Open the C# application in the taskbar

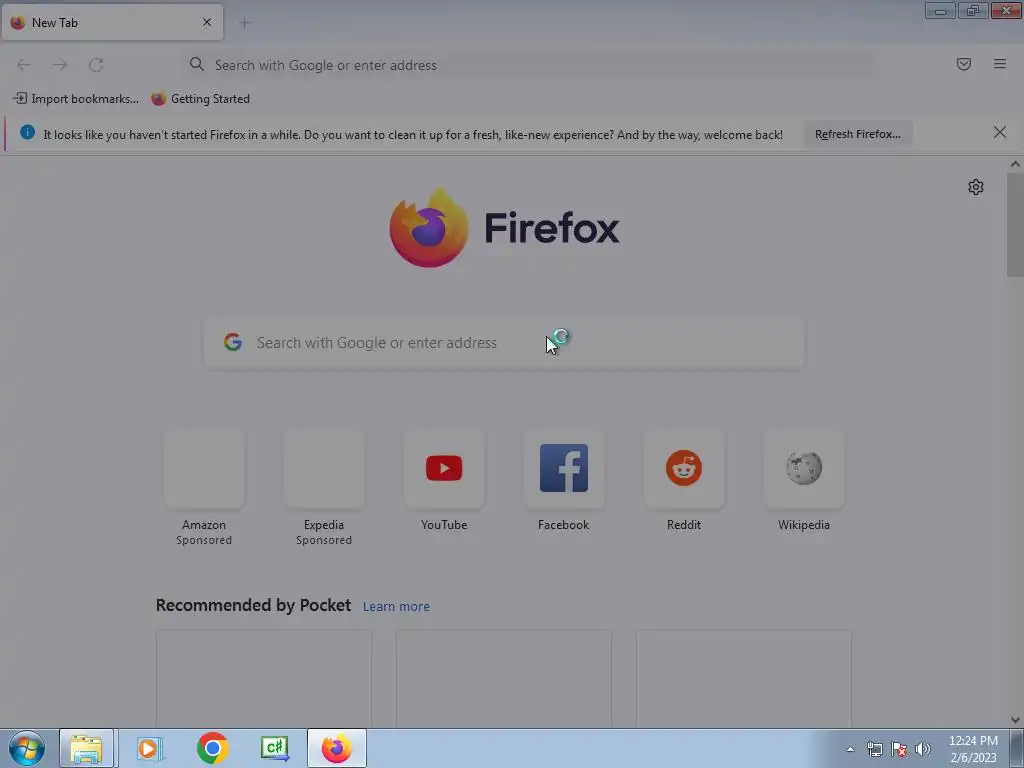(275, 748)
